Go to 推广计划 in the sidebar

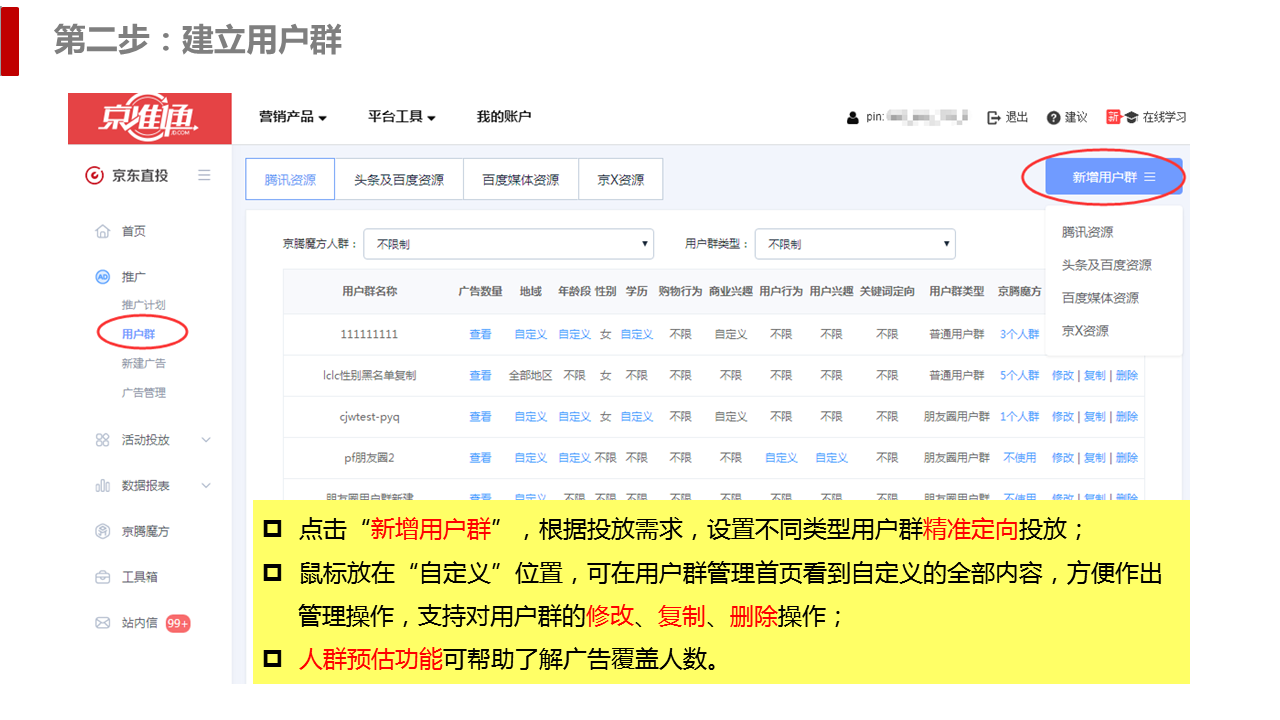coord(144,305)
